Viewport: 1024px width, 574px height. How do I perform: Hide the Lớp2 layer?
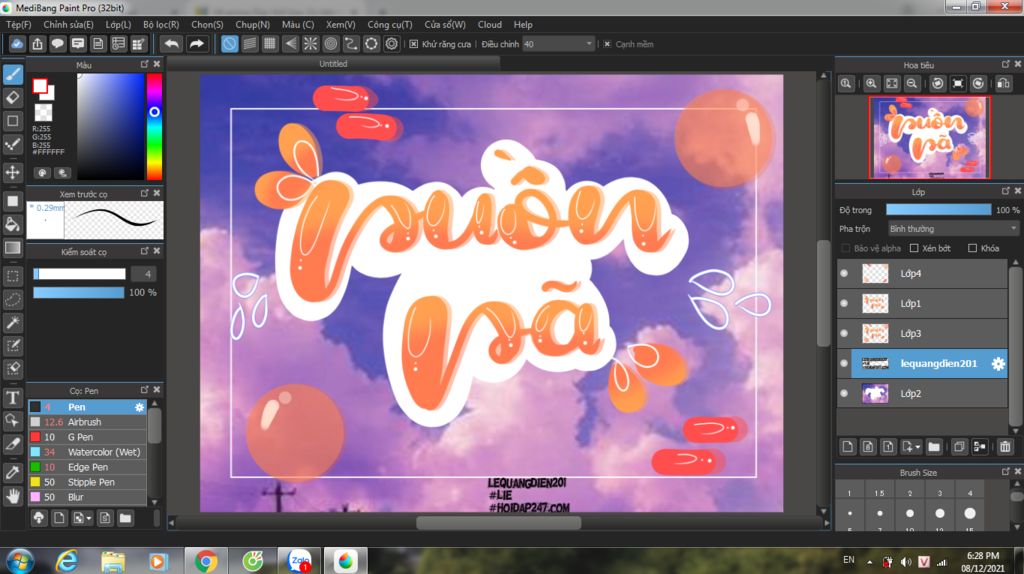(x=844, y=393)
